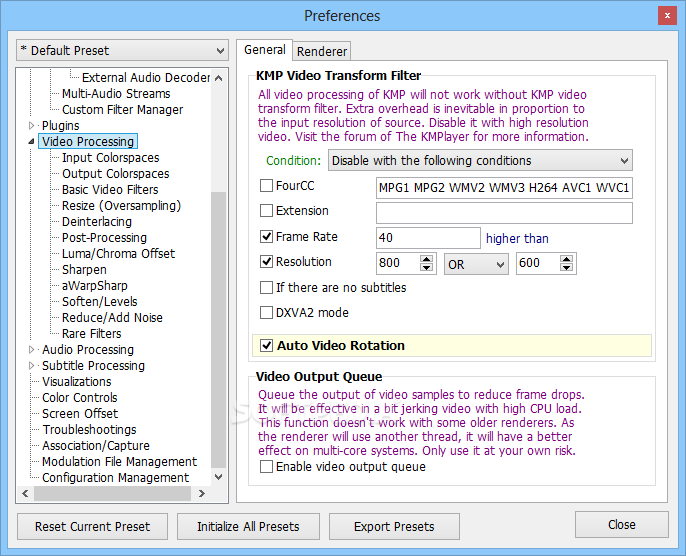Select Sharpen tree item
Screen dimensions: 686x556
click(84, 270)
